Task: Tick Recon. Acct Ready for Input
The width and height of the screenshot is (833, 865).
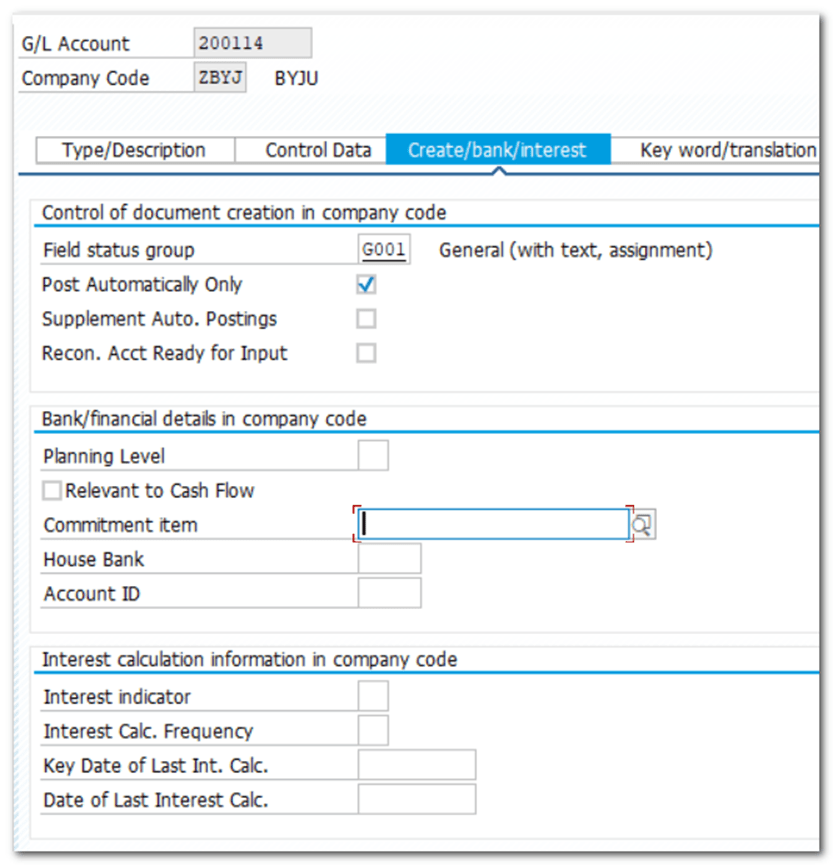Action: pyautogui.click(x=367, y=353)
